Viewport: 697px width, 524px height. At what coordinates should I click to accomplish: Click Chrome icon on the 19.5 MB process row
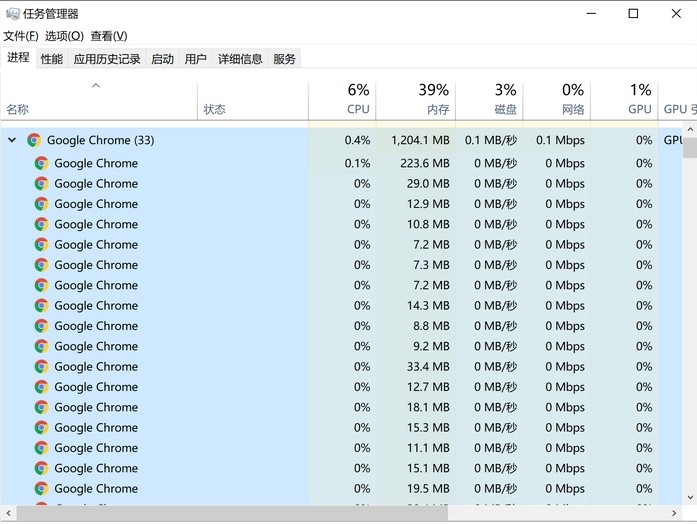point(41,489)
